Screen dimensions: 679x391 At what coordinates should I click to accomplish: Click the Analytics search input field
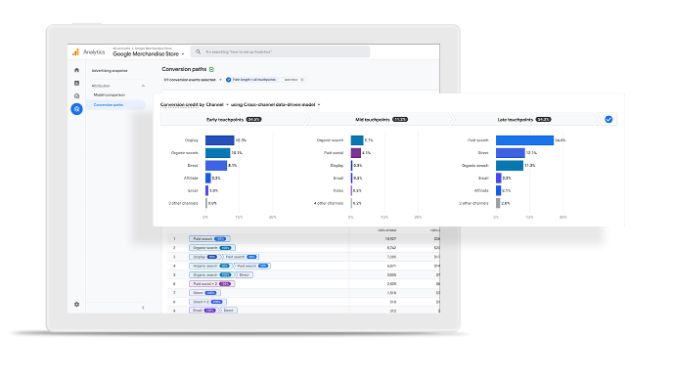(x=281, y=52)
